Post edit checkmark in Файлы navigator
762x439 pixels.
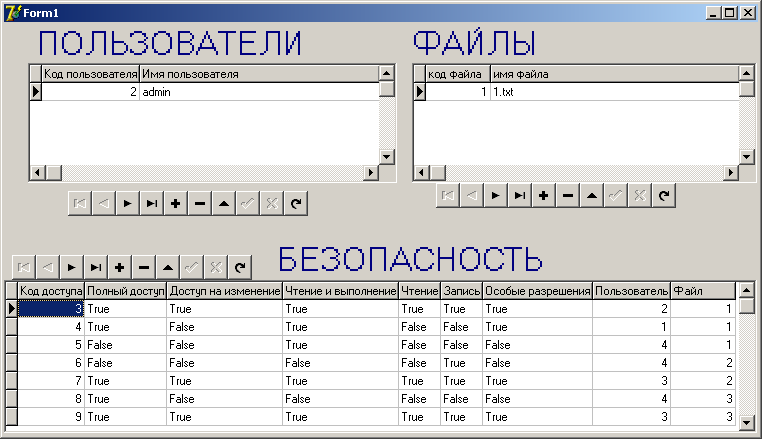616,195
